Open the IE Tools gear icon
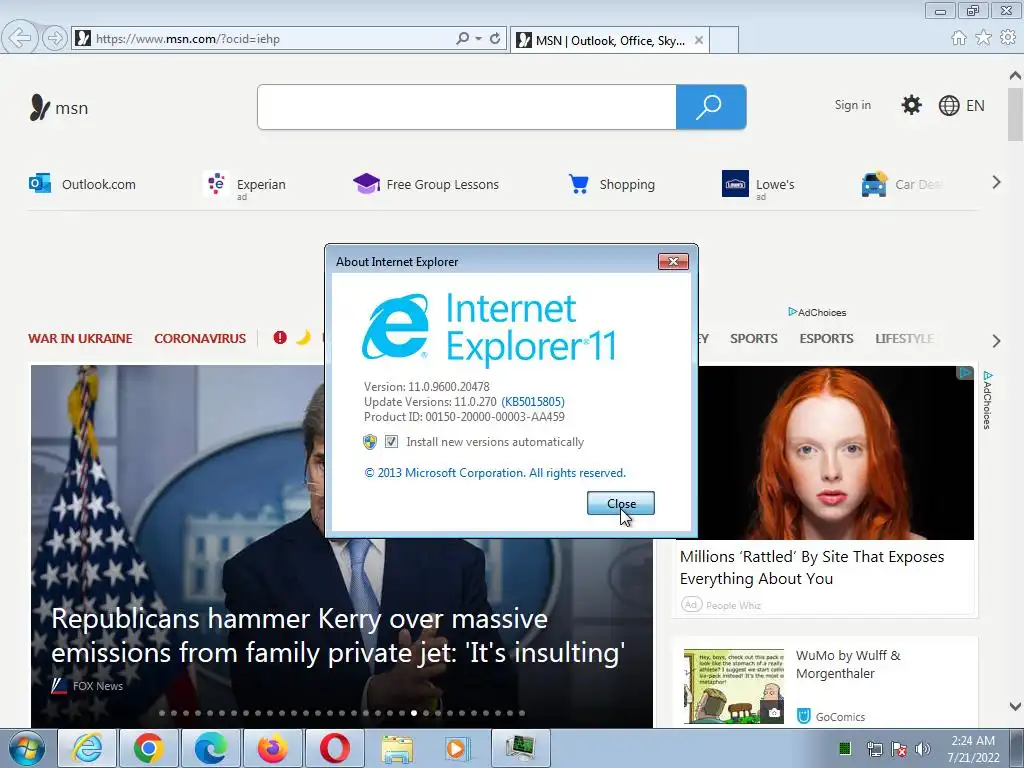 [1008, 38]
